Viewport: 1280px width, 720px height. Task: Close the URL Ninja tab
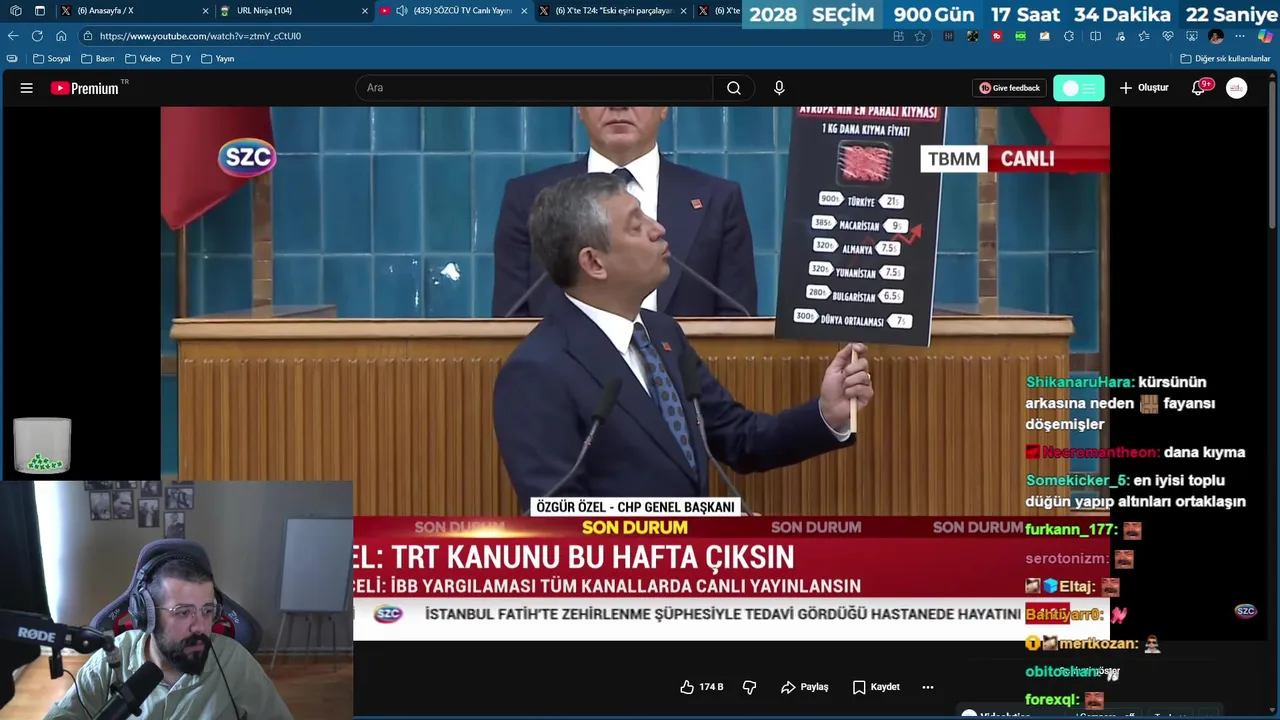pyautogui.click(x=365, y=11)
